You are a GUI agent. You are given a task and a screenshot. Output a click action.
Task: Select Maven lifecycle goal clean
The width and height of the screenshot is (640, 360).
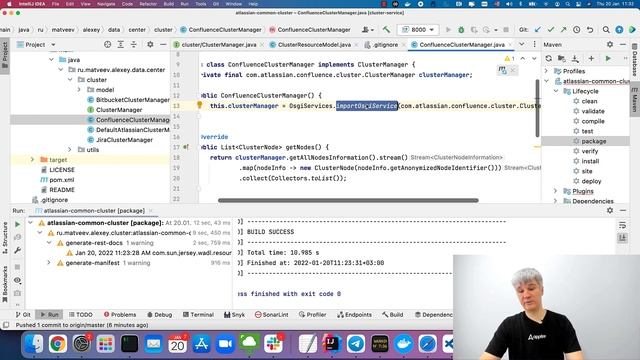[589, 101]
